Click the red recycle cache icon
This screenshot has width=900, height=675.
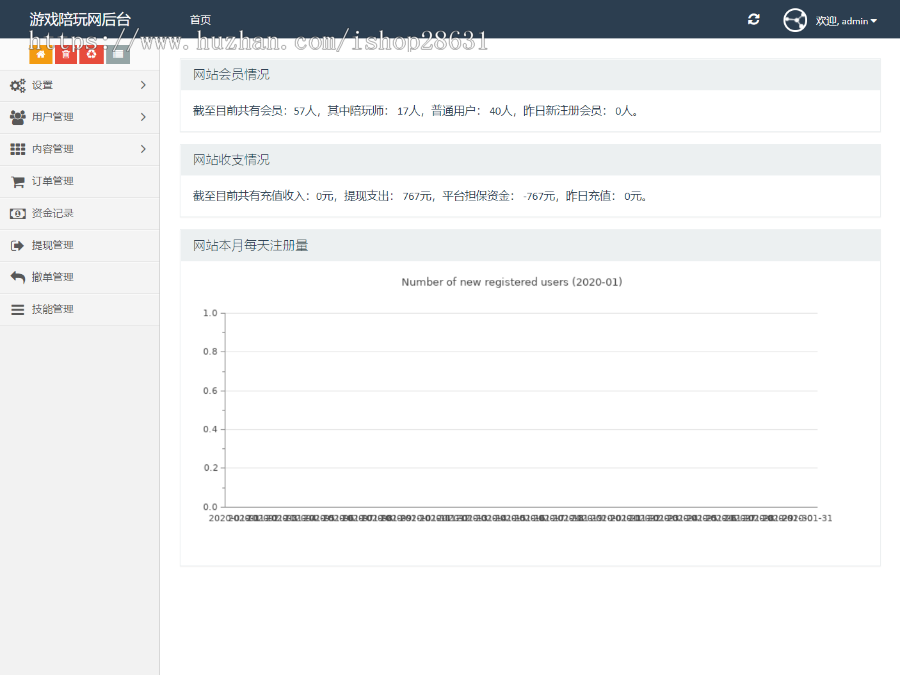point(91,52)
